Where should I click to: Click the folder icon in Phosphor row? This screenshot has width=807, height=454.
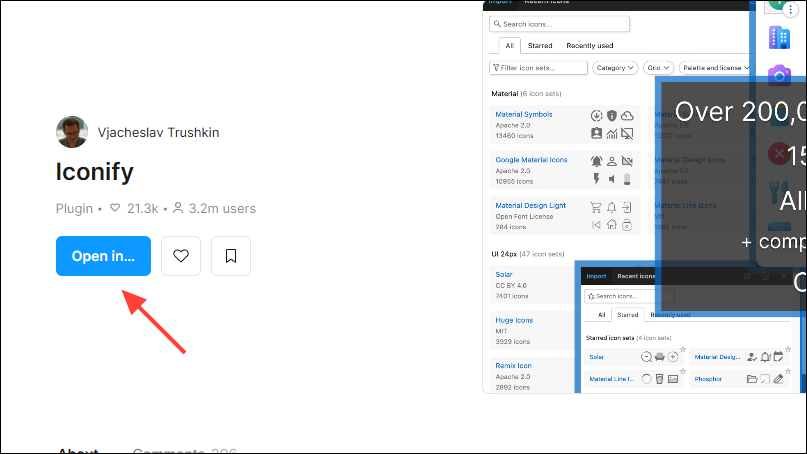(752, 379)
